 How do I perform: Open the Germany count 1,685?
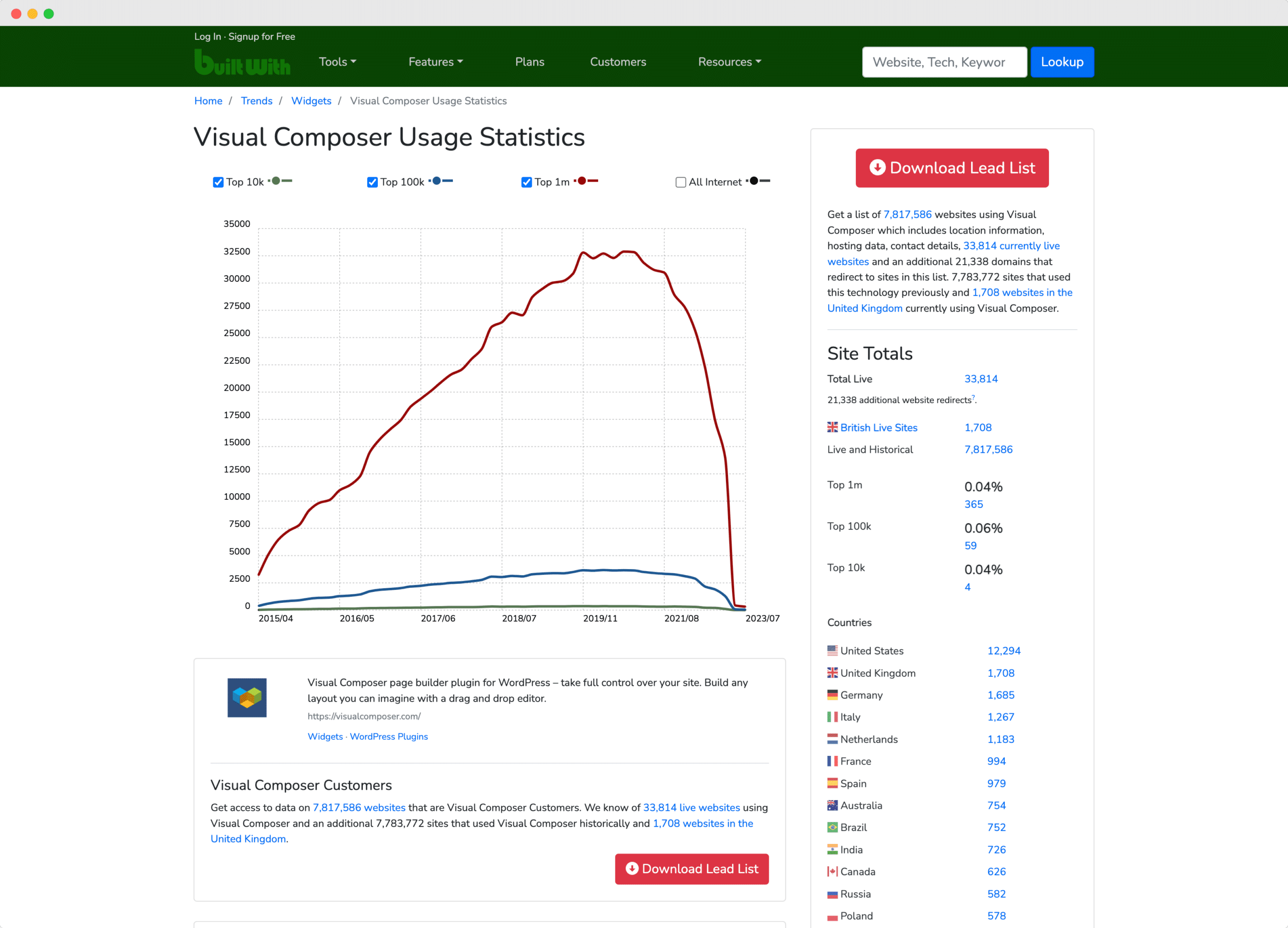(1001, 695)
